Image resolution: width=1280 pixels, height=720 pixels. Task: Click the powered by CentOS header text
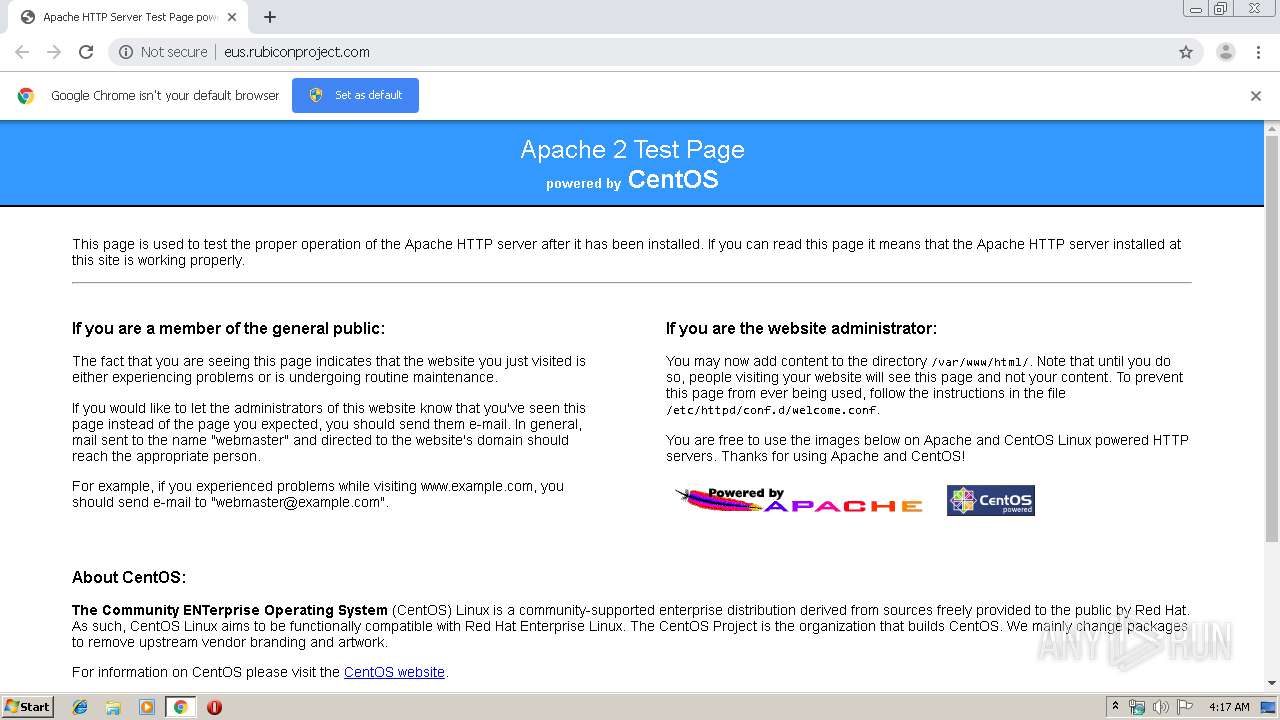coord(632,180)
